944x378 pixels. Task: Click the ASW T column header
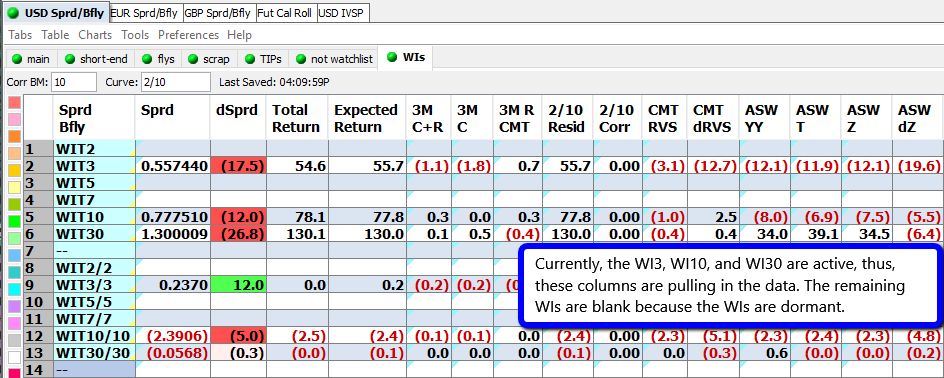[x=816, y=118]
